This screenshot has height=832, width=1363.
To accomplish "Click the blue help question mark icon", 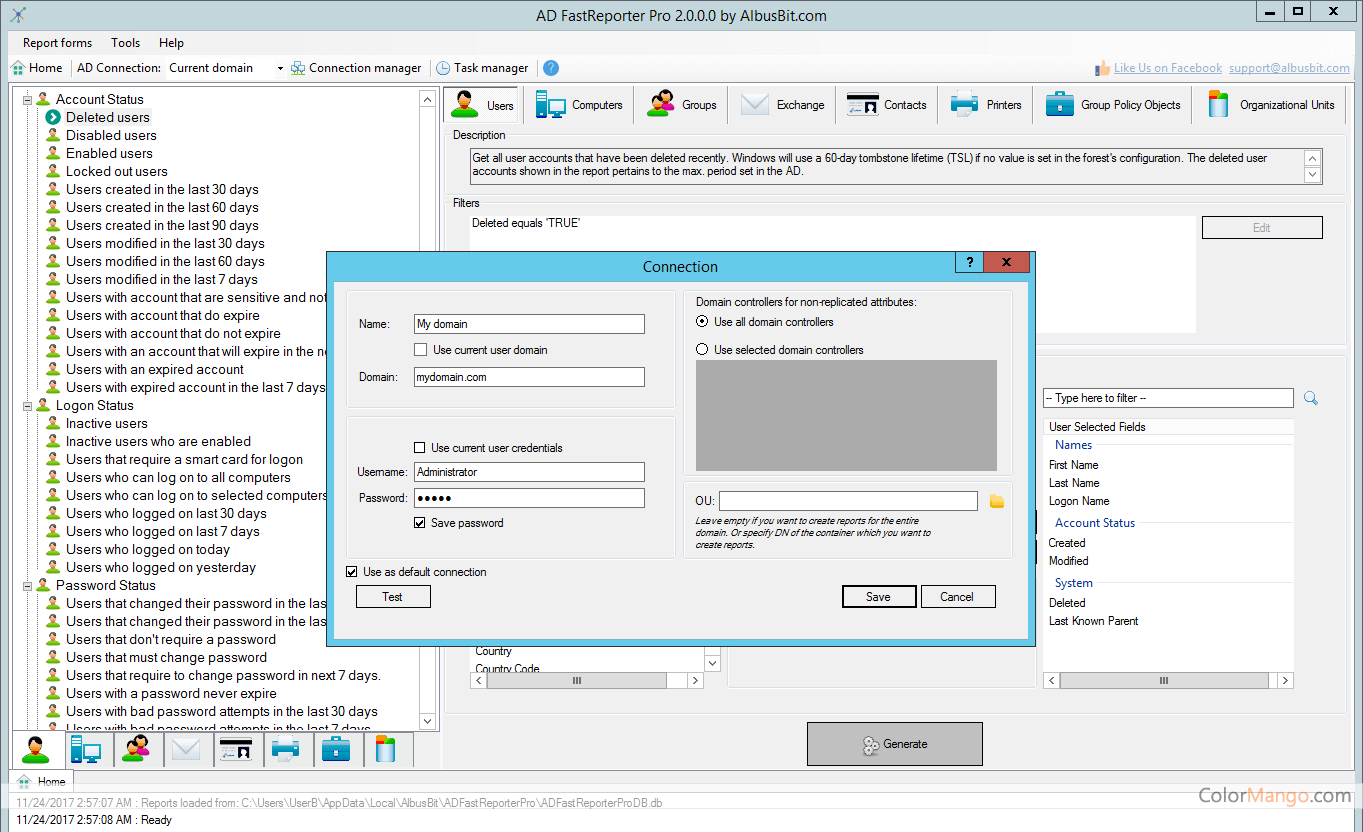I will [x=551, y=68].
